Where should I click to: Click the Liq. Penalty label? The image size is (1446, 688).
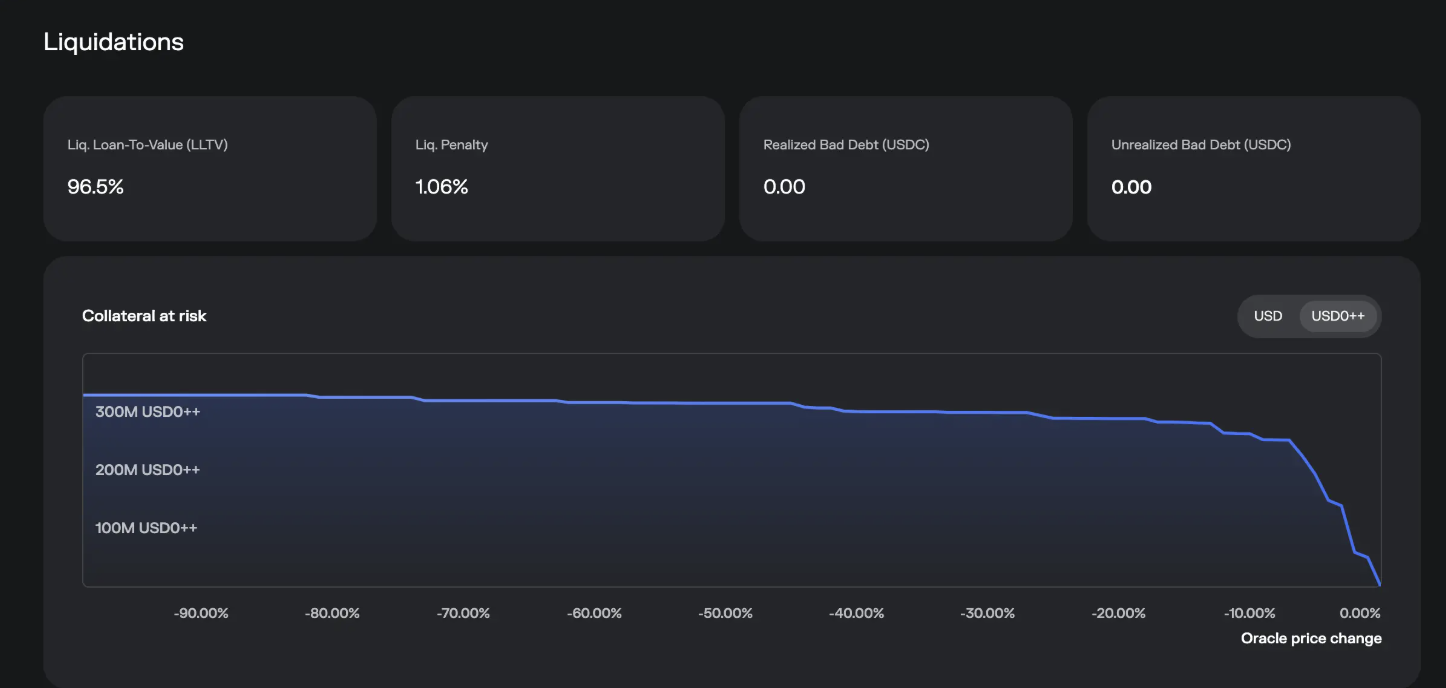click(x=452, y=145)
